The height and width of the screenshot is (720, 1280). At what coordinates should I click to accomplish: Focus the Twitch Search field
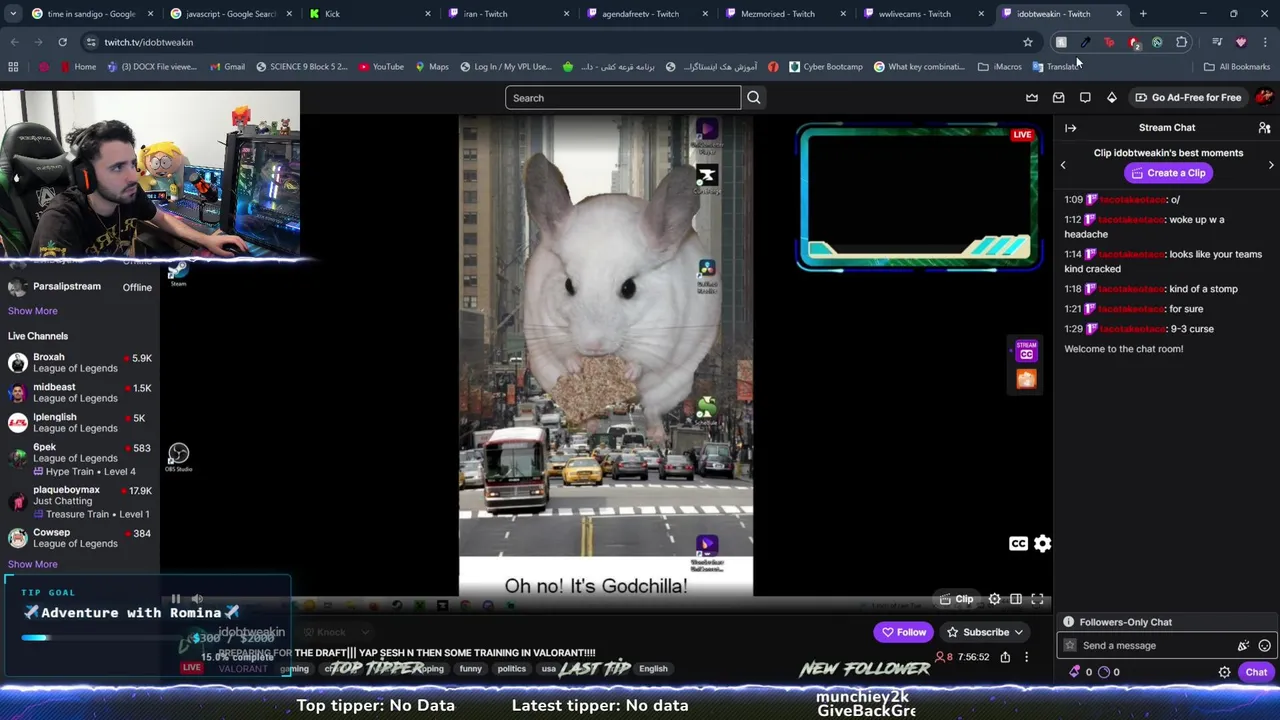coord(623,98)
